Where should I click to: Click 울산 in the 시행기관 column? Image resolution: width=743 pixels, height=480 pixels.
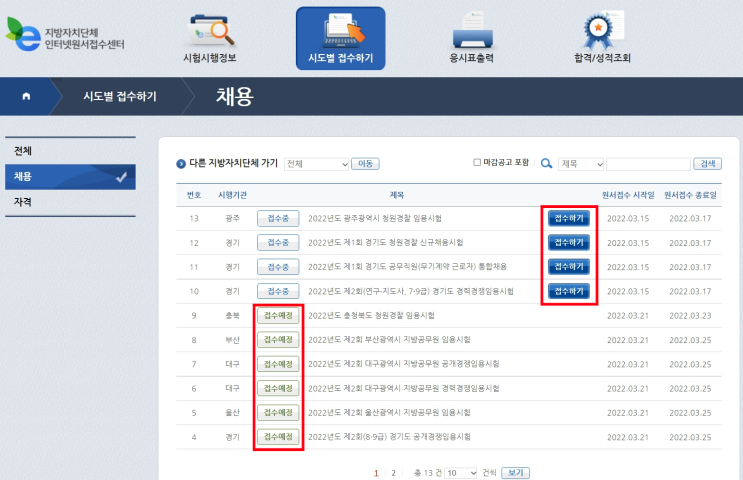pyautogui.click(x=232, y=413)
